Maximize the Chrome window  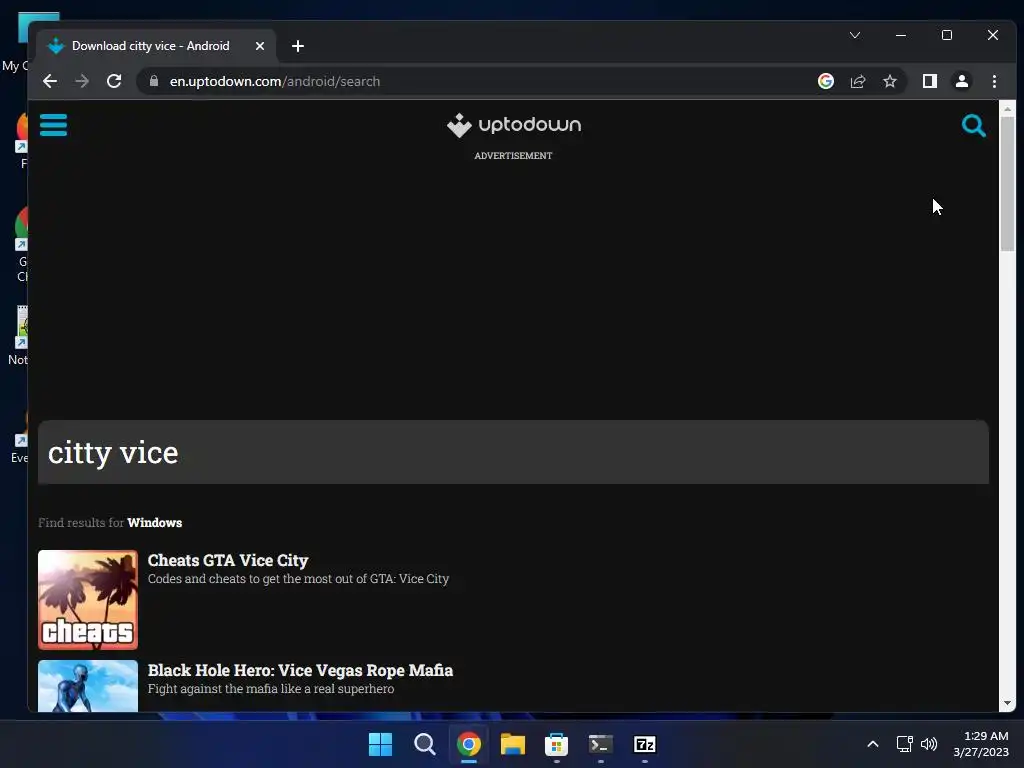click(x=947, y=35)
